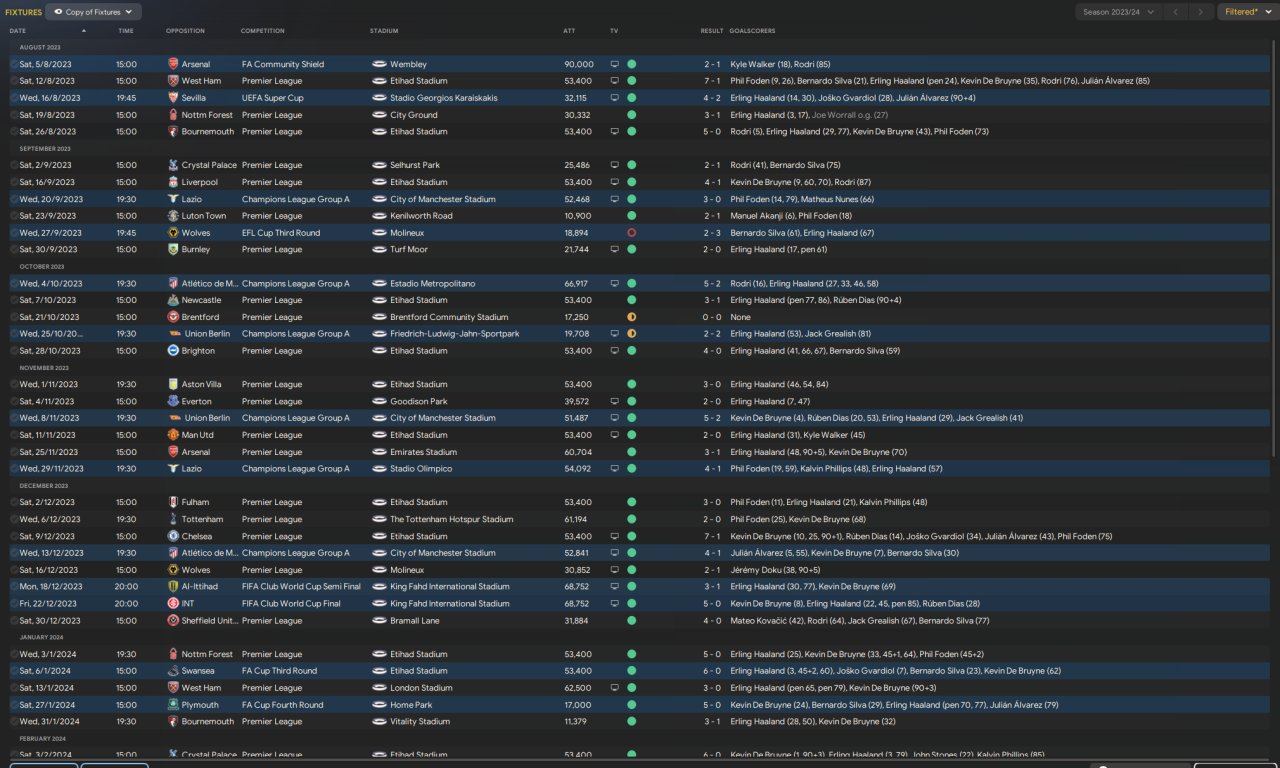Click the green result dot on the Sevilla row
The image size is (1280, 768).
(x=632, y=98)
